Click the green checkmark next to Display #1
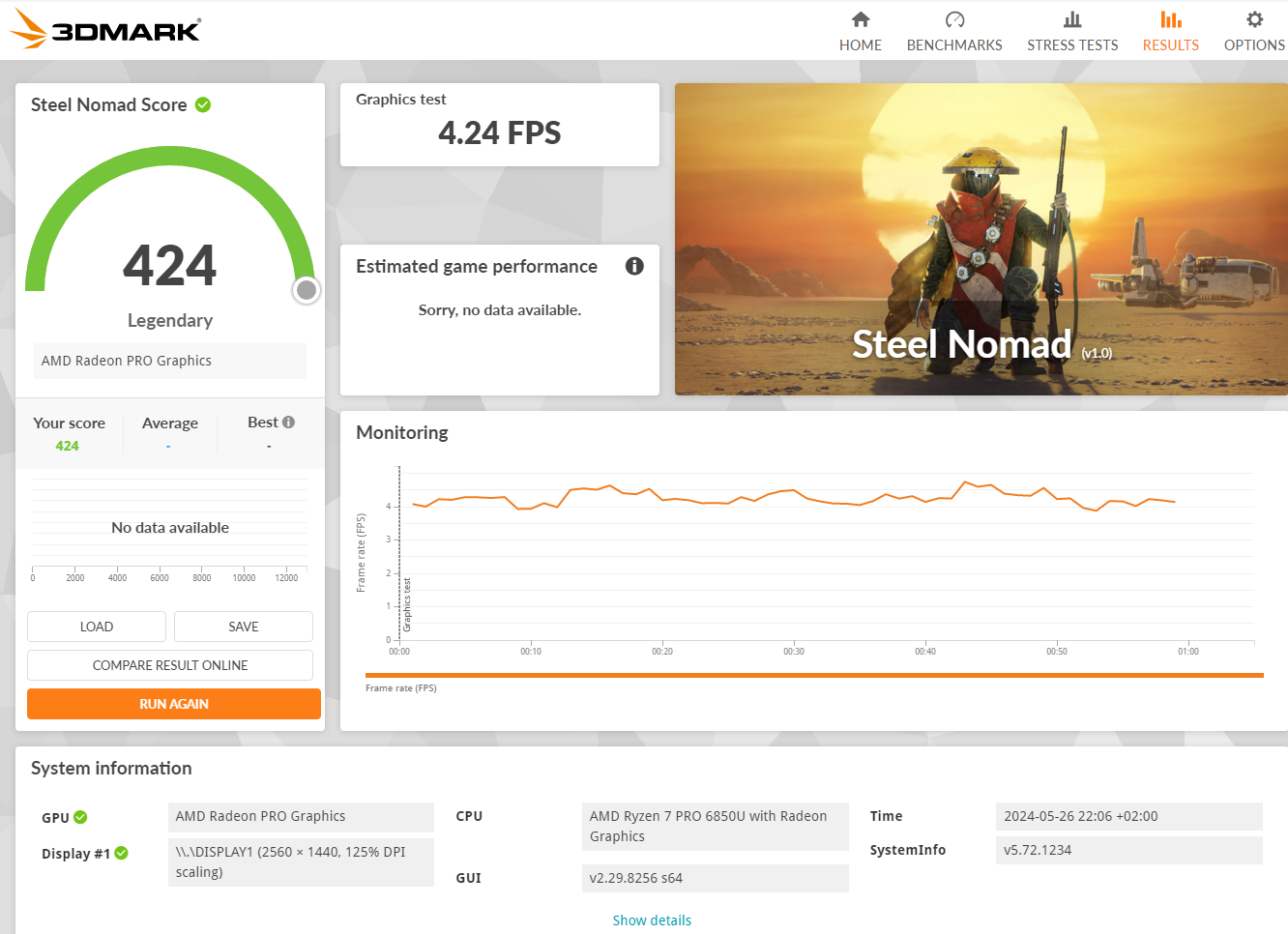Viewport: 1288px width, 934px height. coord(122,853)
